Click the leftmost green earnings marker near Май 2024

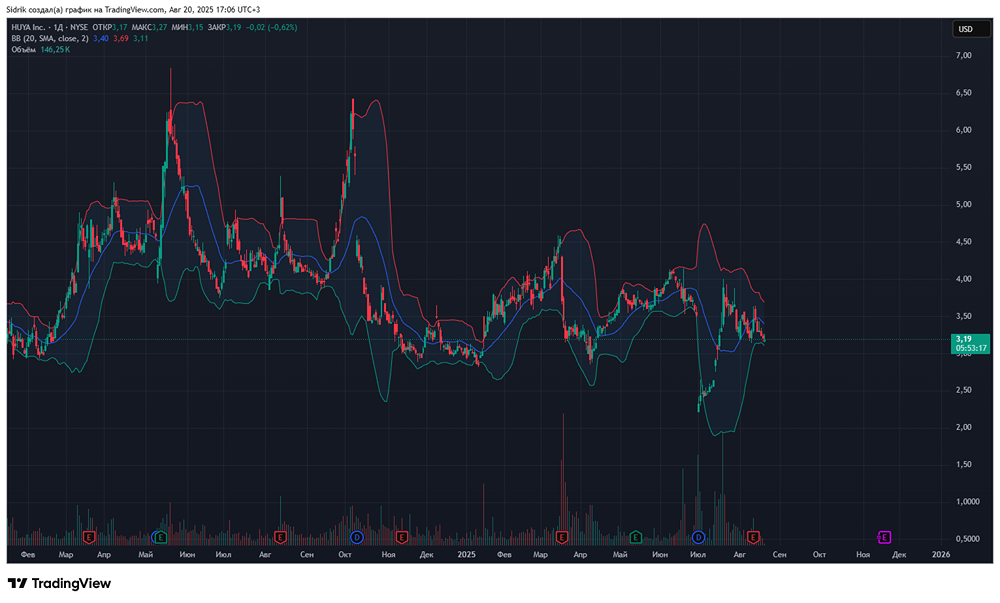(159, 537)
